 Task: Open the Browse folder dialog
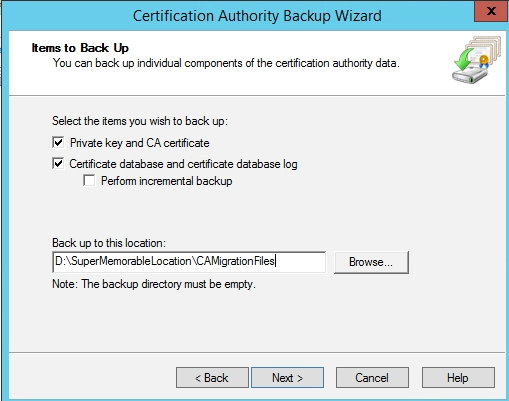pyautogui.click(x=371, y=262)
